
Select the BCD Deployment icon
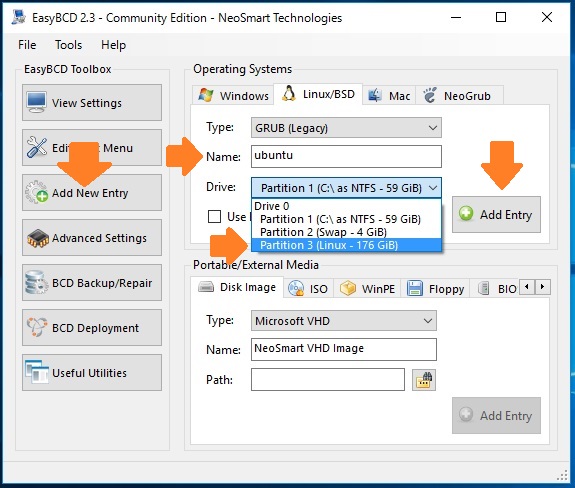tap(37, 327)
